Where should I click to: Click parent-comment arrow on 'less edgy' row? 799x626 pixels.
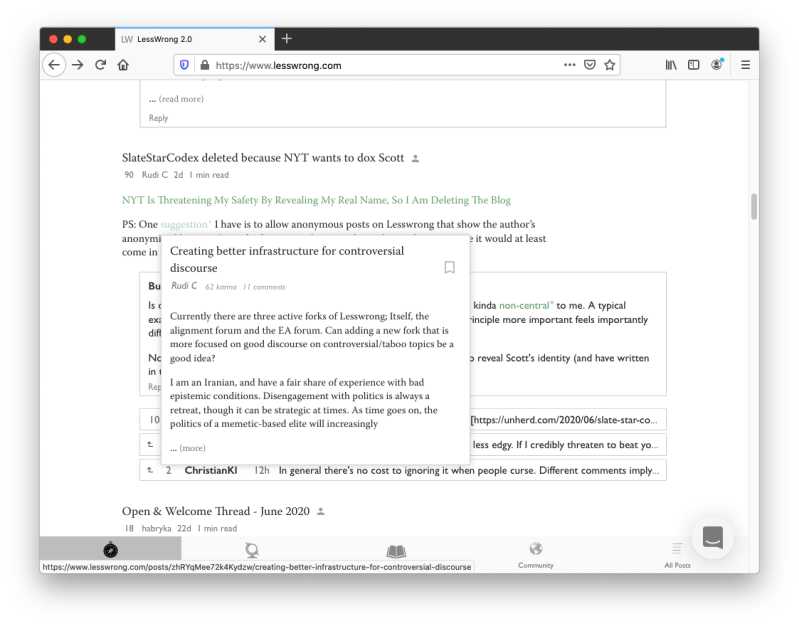(x=150, y=444)
